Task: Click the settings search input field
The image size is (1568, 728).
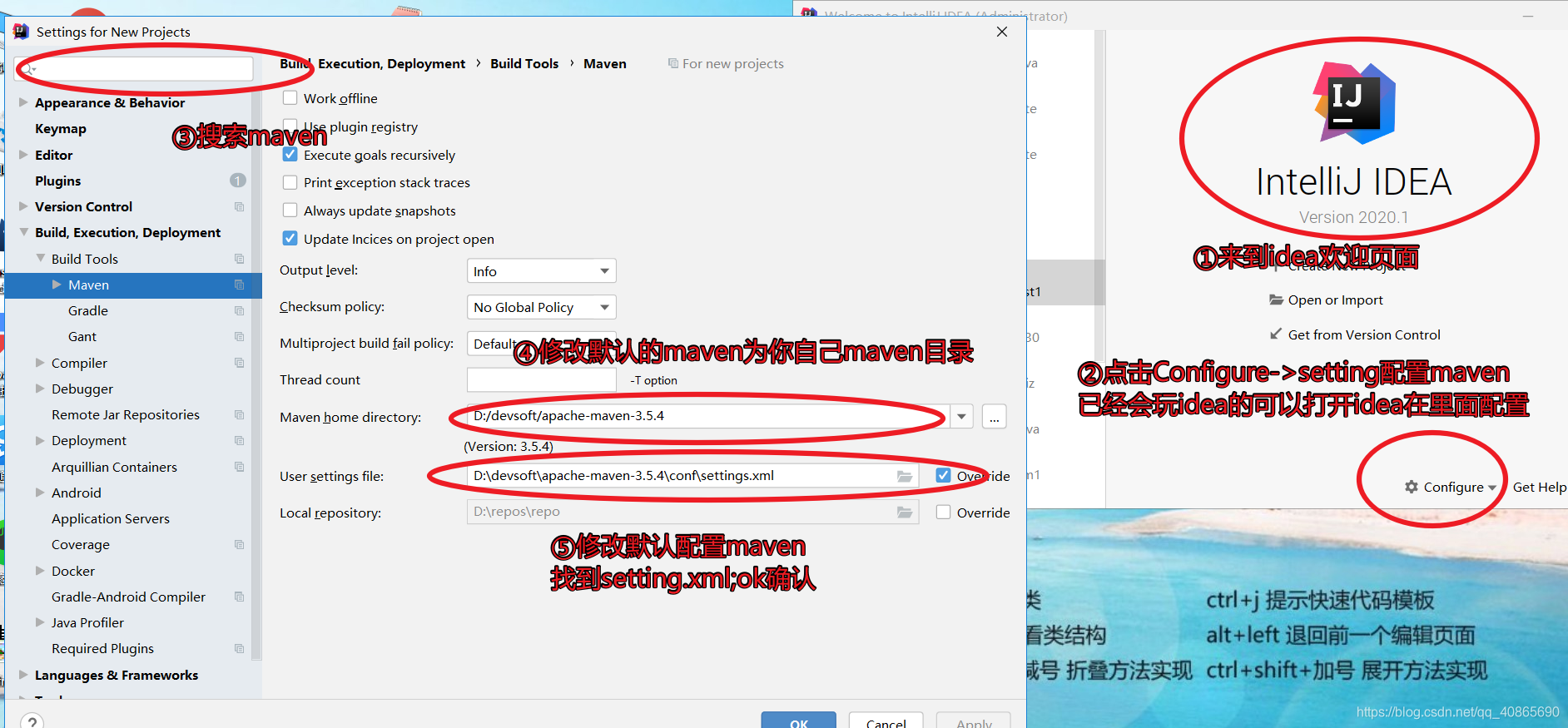Action: pos(134,69)
